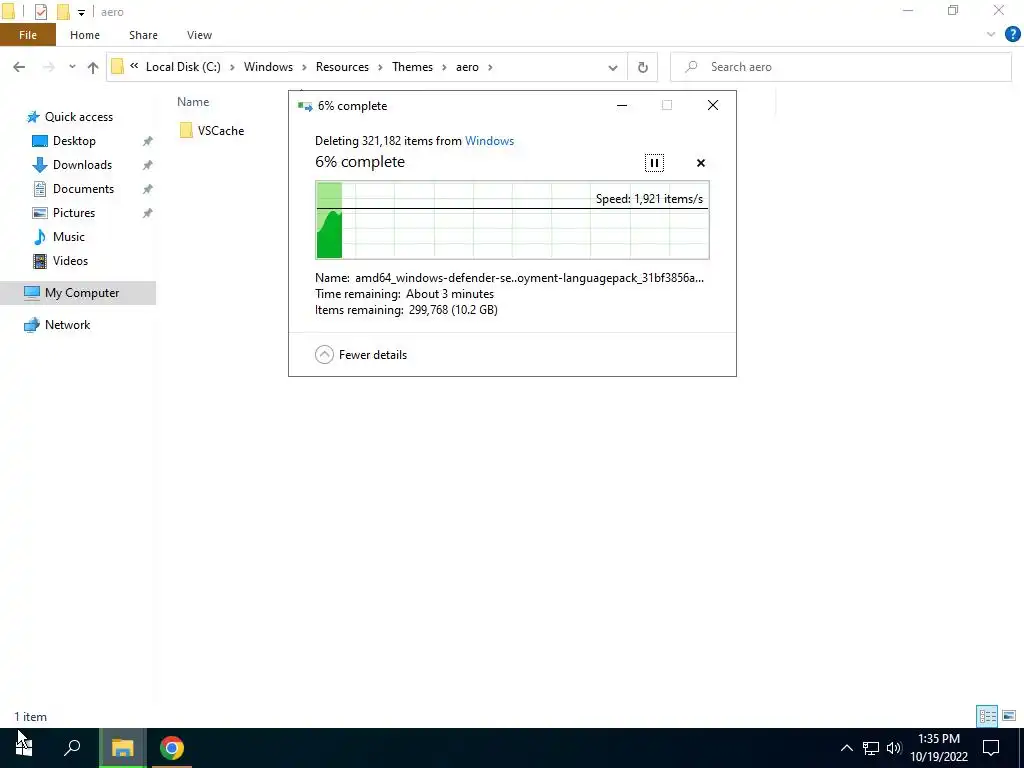Pause the delete operation

[654, 163]
